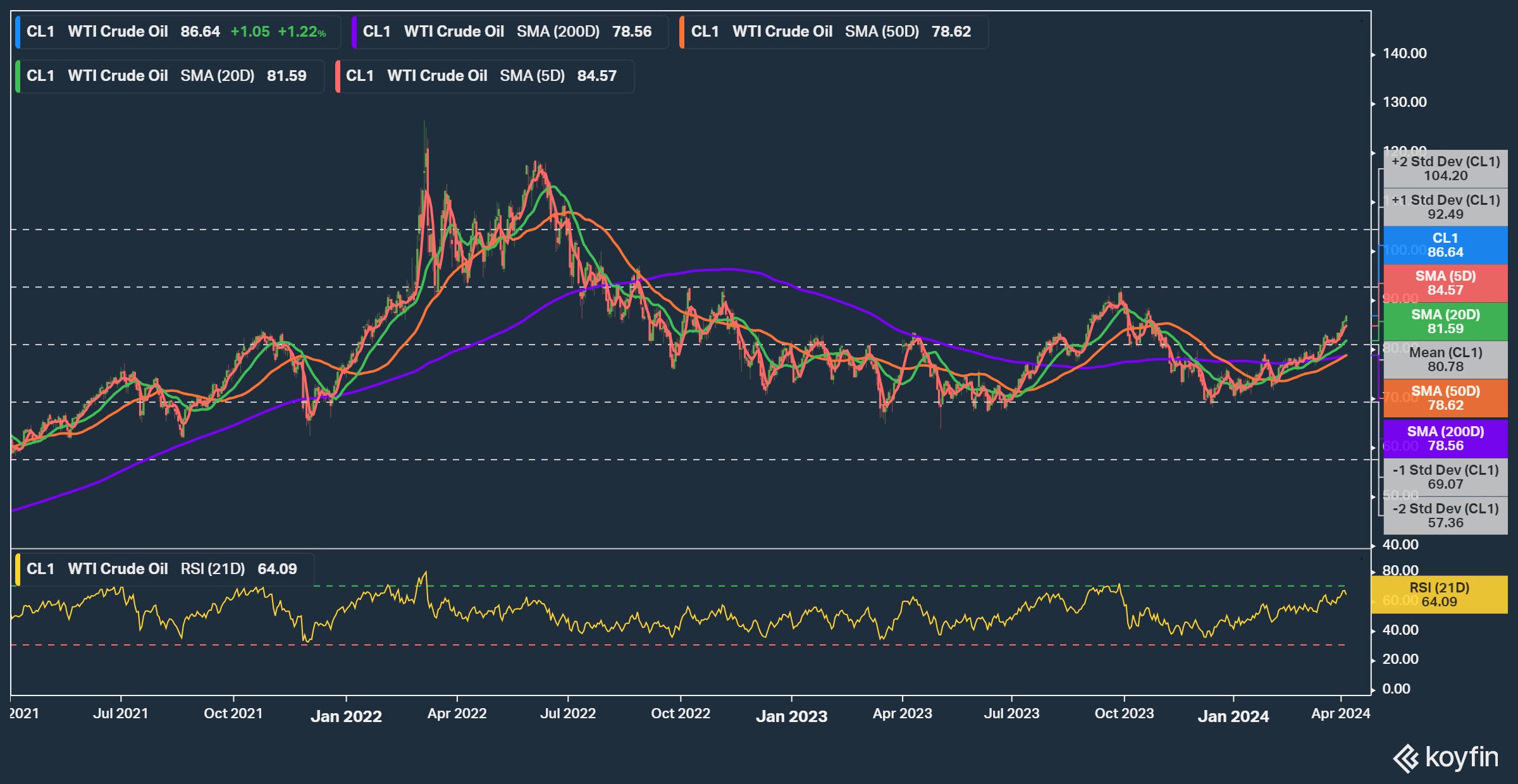Click the 140.00 price axis label
Screen dimensions: 1518x784
pyautogui.click(x=1404, y=54)
